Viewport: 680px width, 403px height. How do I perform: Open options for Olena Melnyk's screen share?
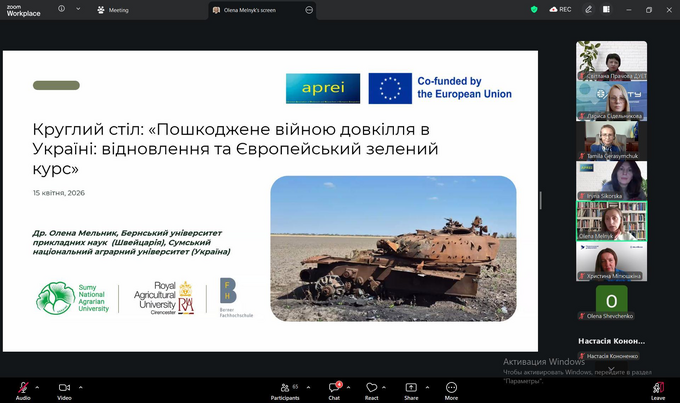tap(309, 10)
